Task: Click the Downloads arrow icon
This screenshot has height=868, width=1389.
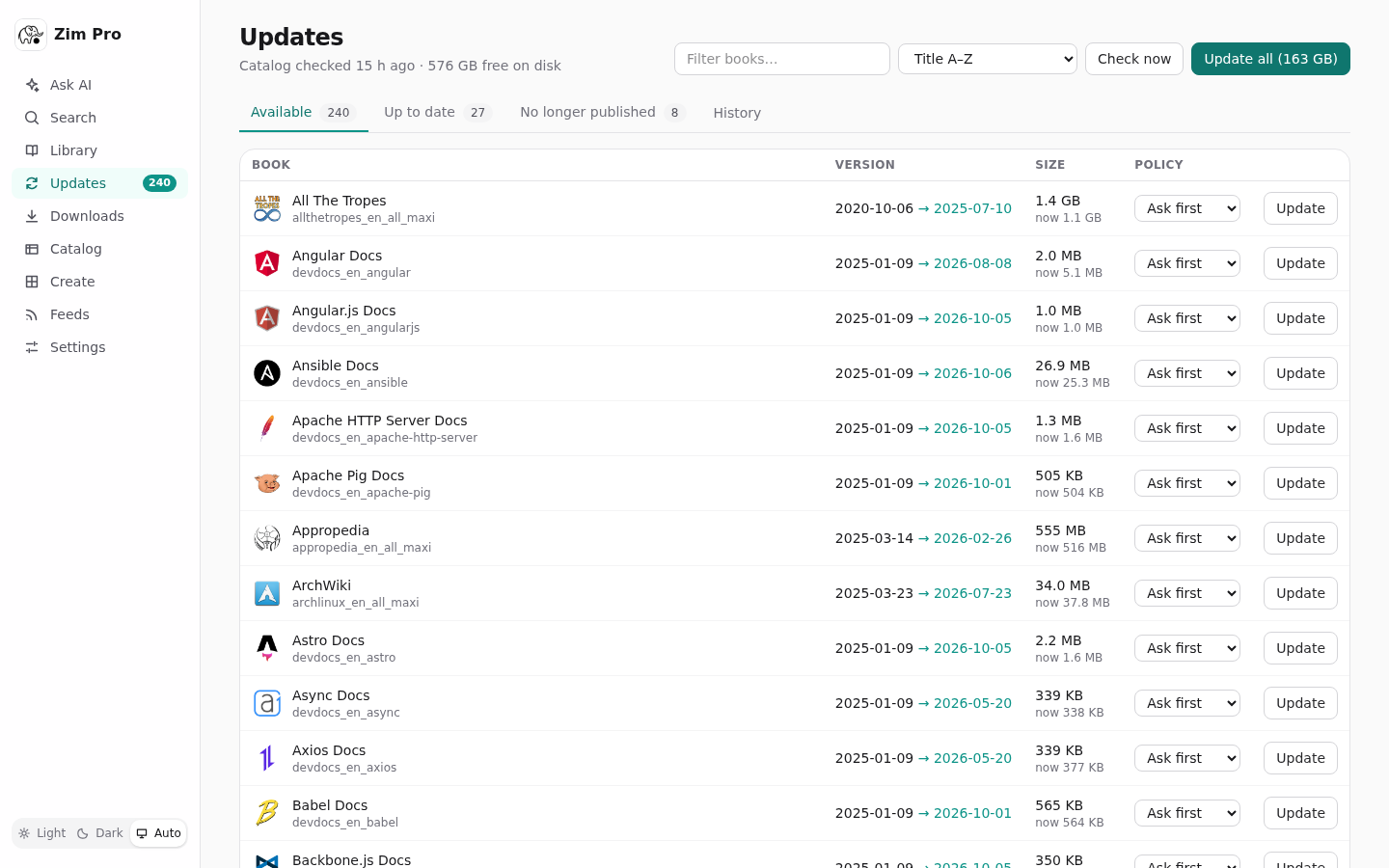Action: pos(32,216)
